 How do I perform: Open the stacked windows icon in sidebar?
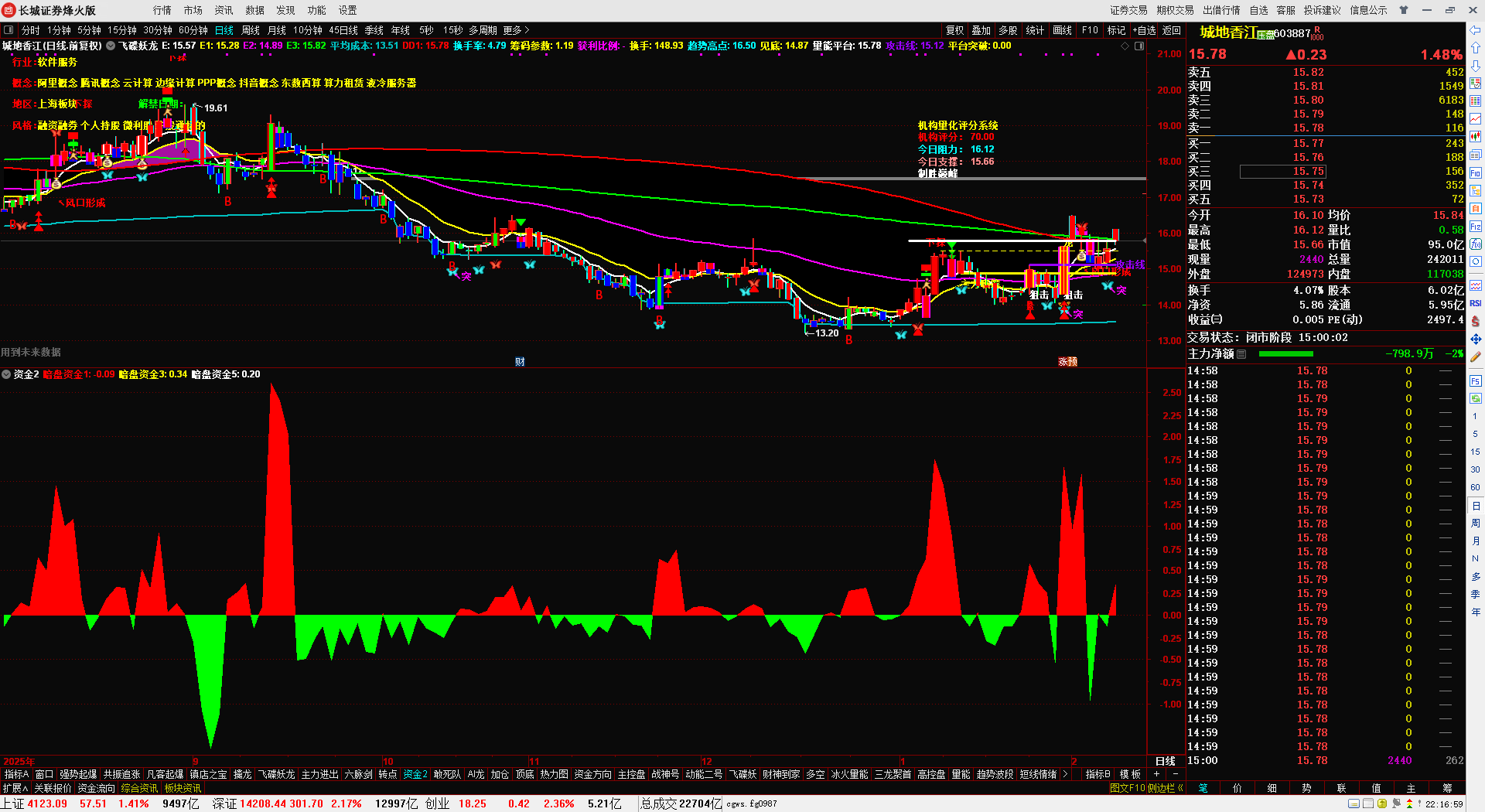1476,155
